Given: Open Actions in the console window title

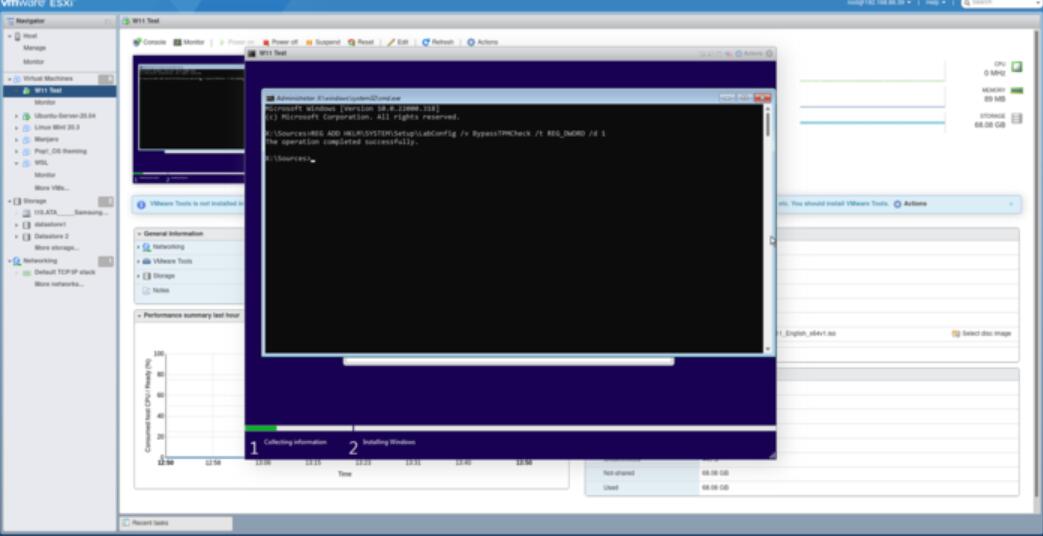Looking at the screenshot, I should pos(749,53).
